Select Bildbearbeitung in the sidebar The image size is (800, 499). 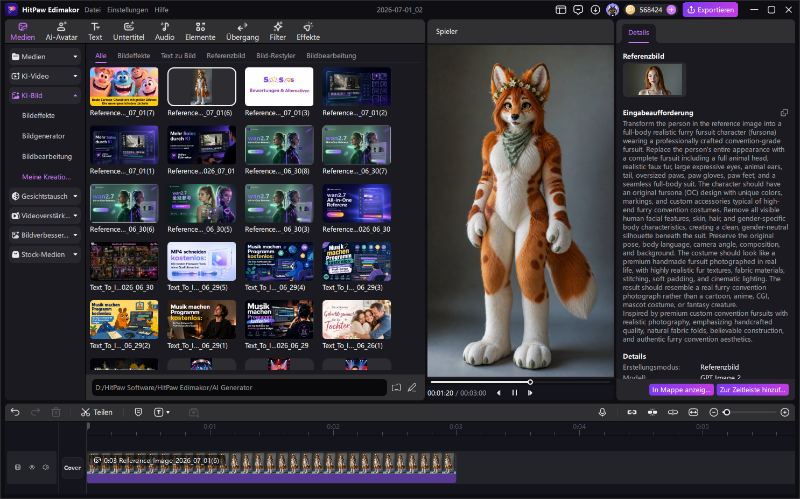click(47, 156)
